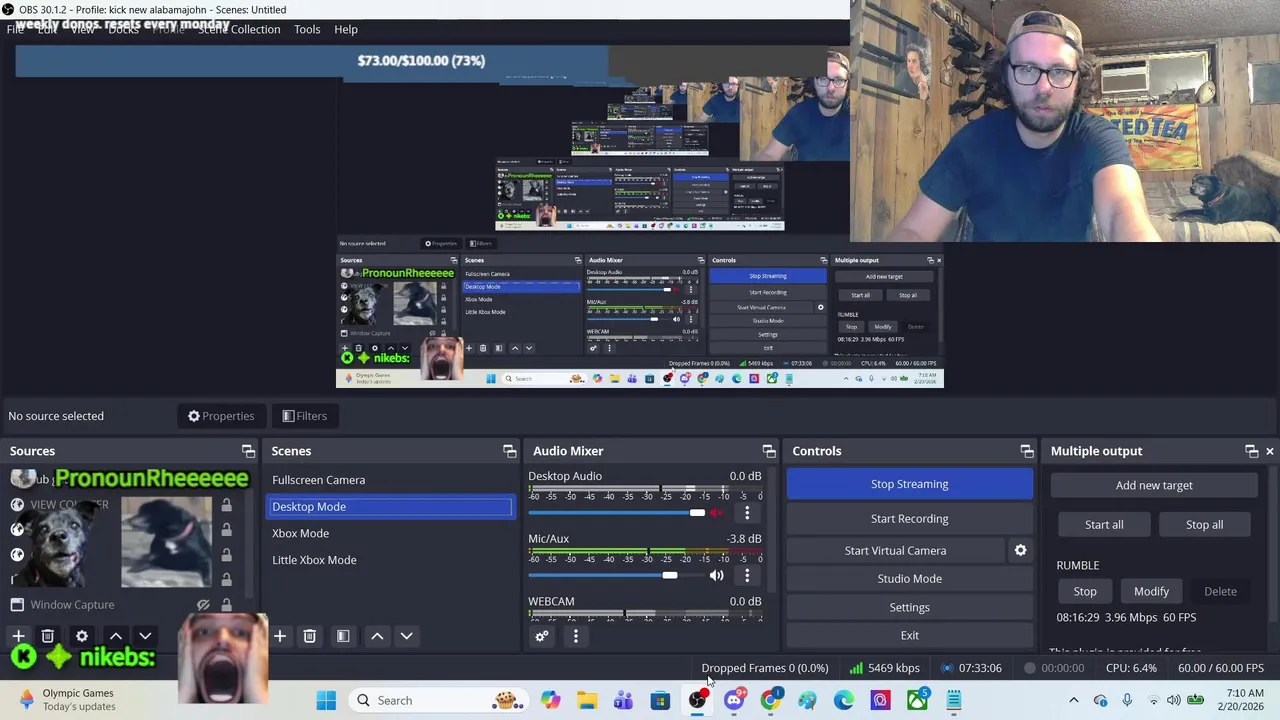Click Stop Streaming button

(x=909, y=484)
